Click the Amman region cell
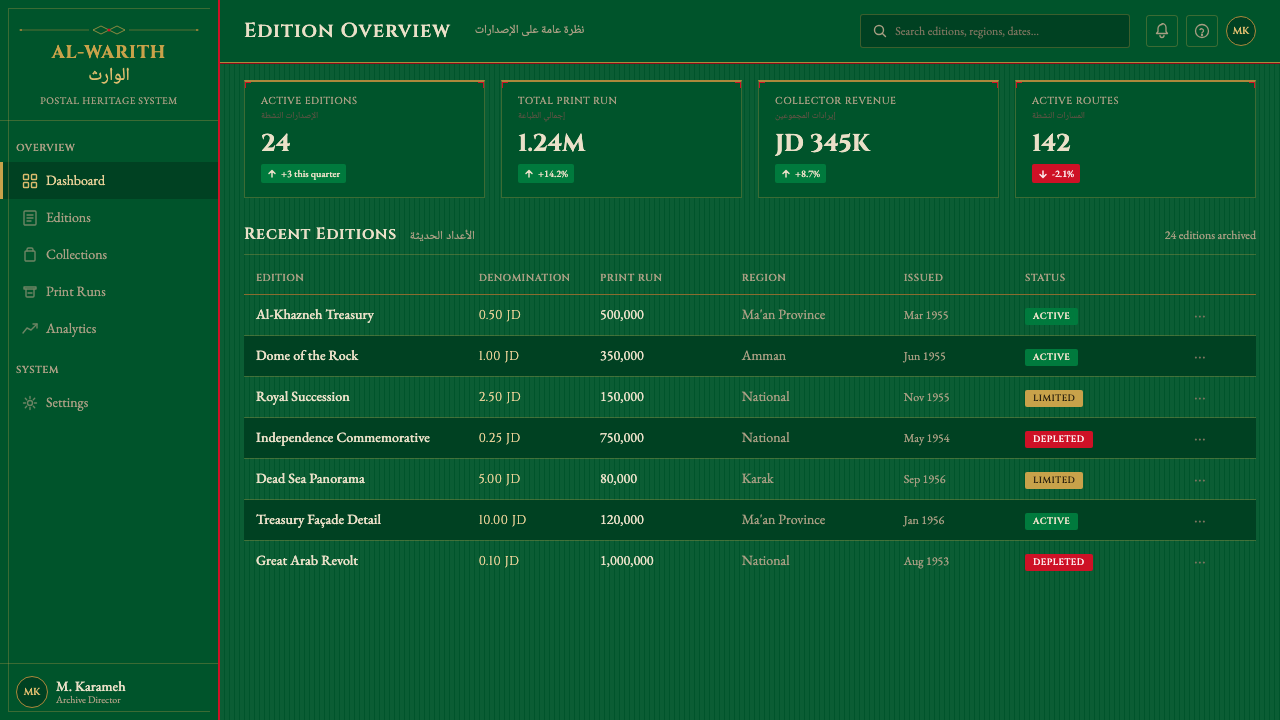 [764, 356]
